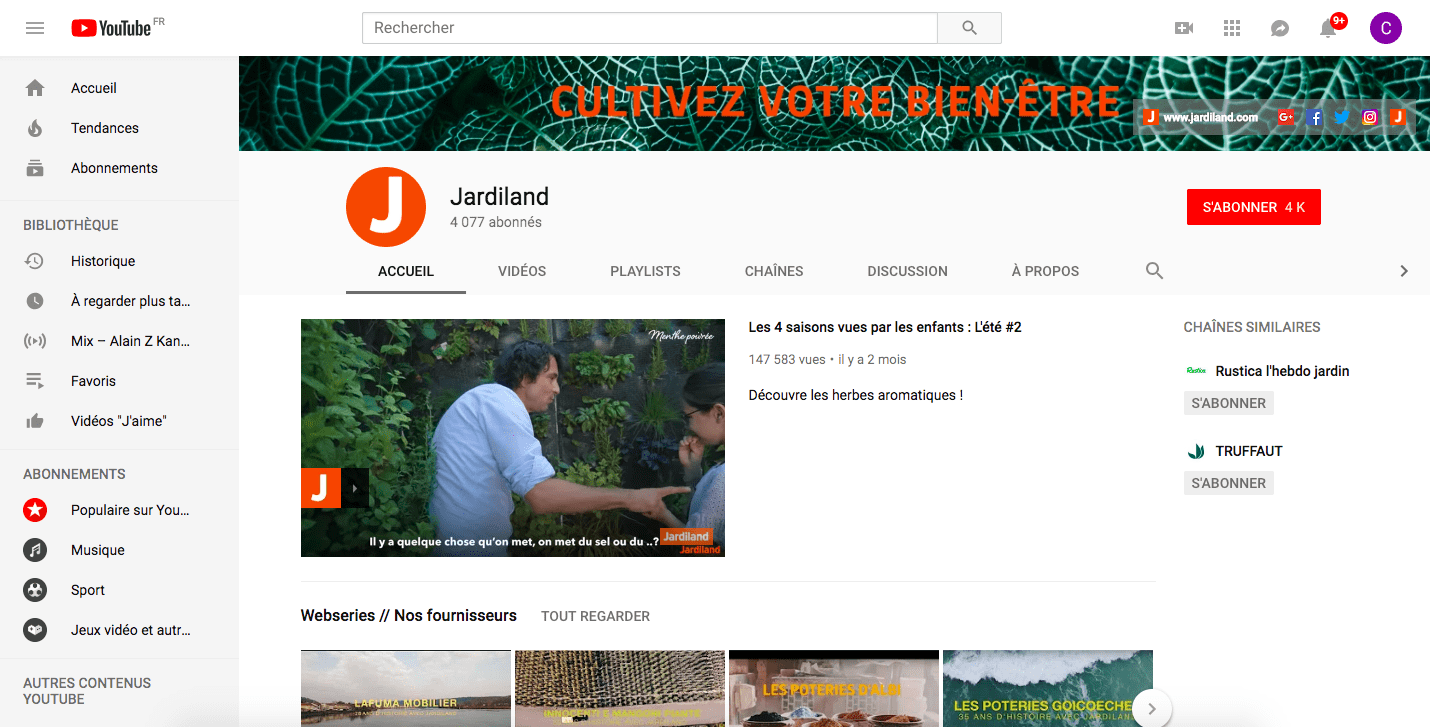Viewport: 1430px width, 727px height.
Task: Open the notifications bell
Action: tap(1328, 28)
